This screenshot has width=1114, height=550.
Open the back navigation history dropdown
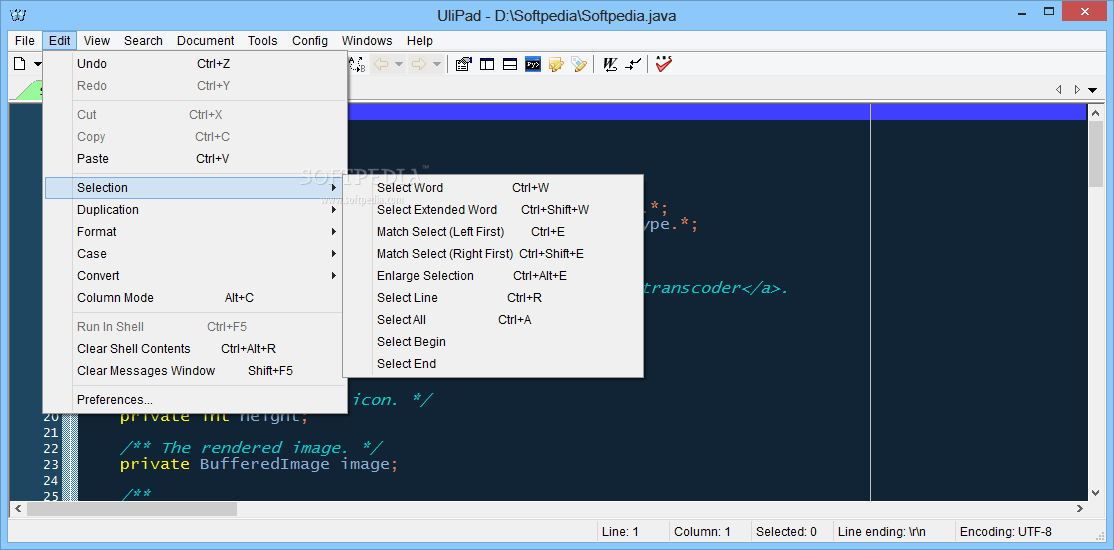pos(399,65)
